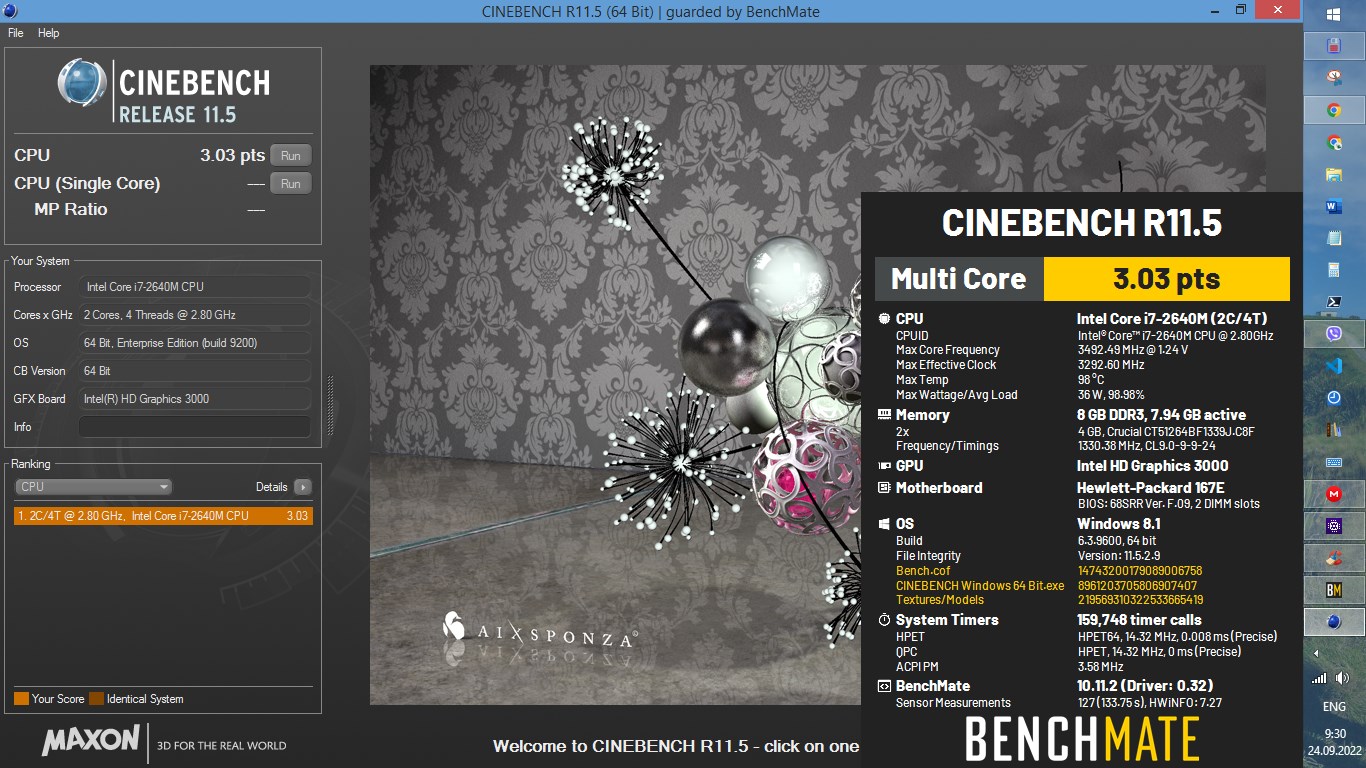Screen dimensions: 1366x768
Task: Open the on-screen keyboard taskbar icon
Action: (x=1333, y=462)
